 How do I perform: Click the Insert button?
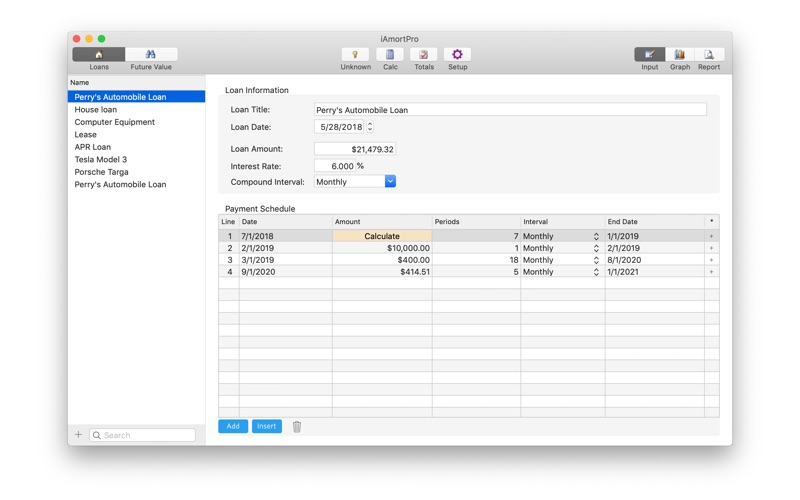266,426
